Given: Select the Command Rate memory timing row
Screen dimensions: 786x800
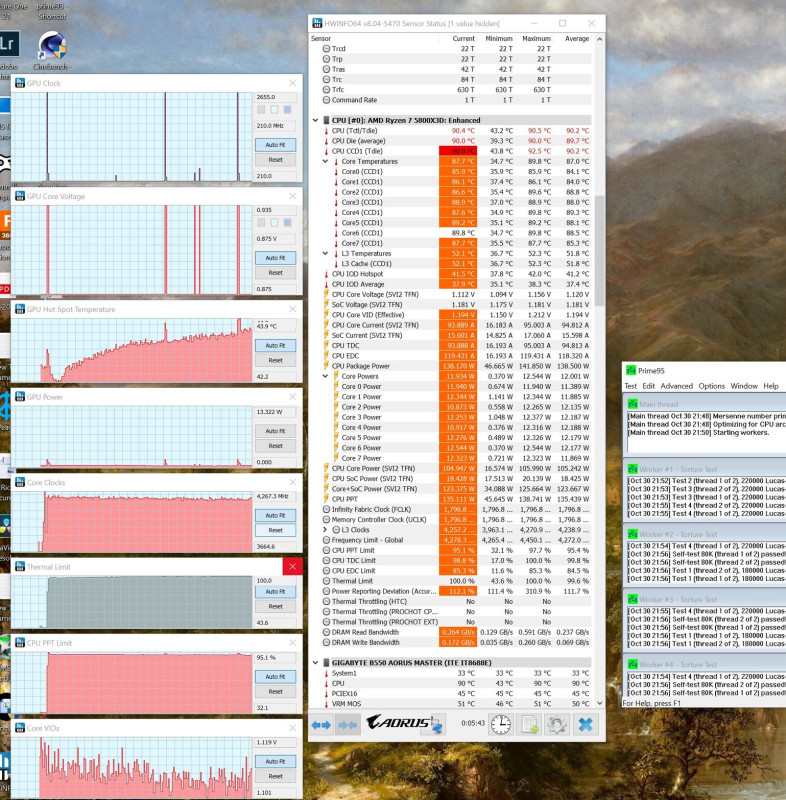Looking at the screenshot, I should point(451,100).
